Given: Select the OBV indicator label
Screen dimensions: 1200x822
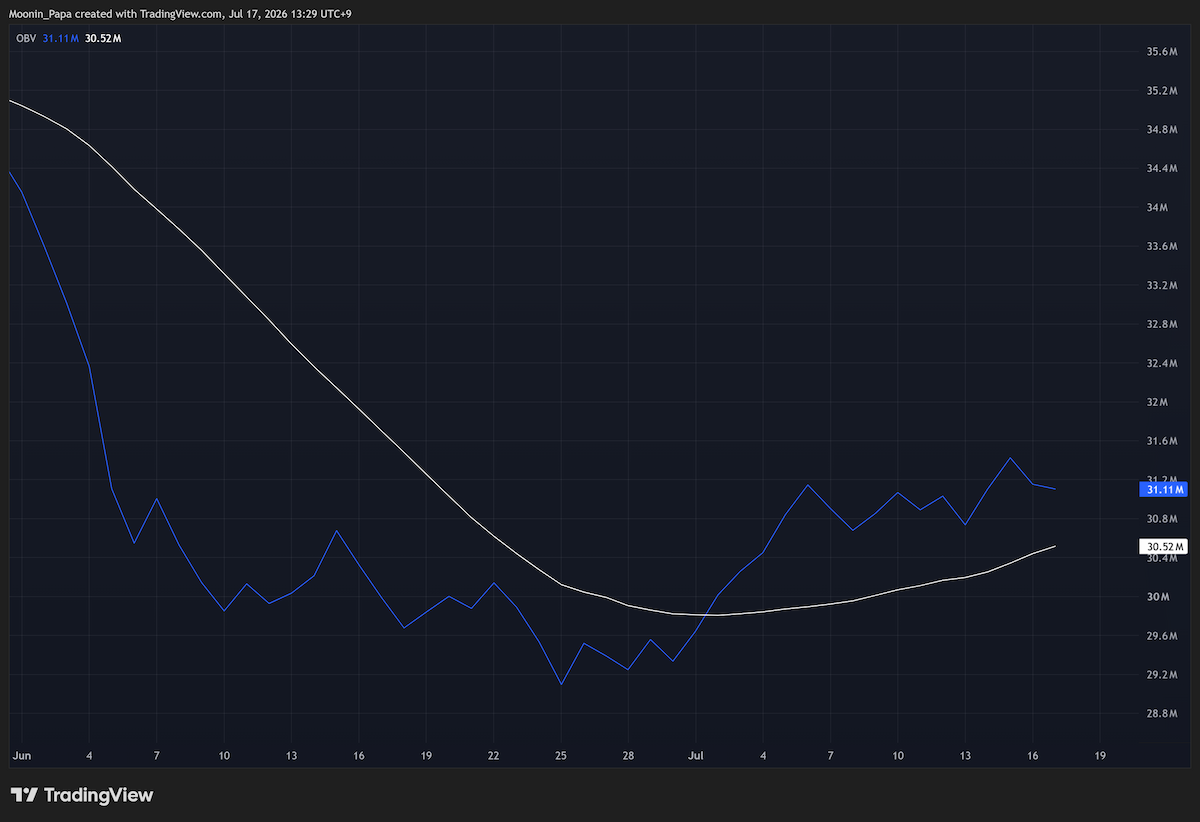Looking at the screenshot, I should 24,38.
